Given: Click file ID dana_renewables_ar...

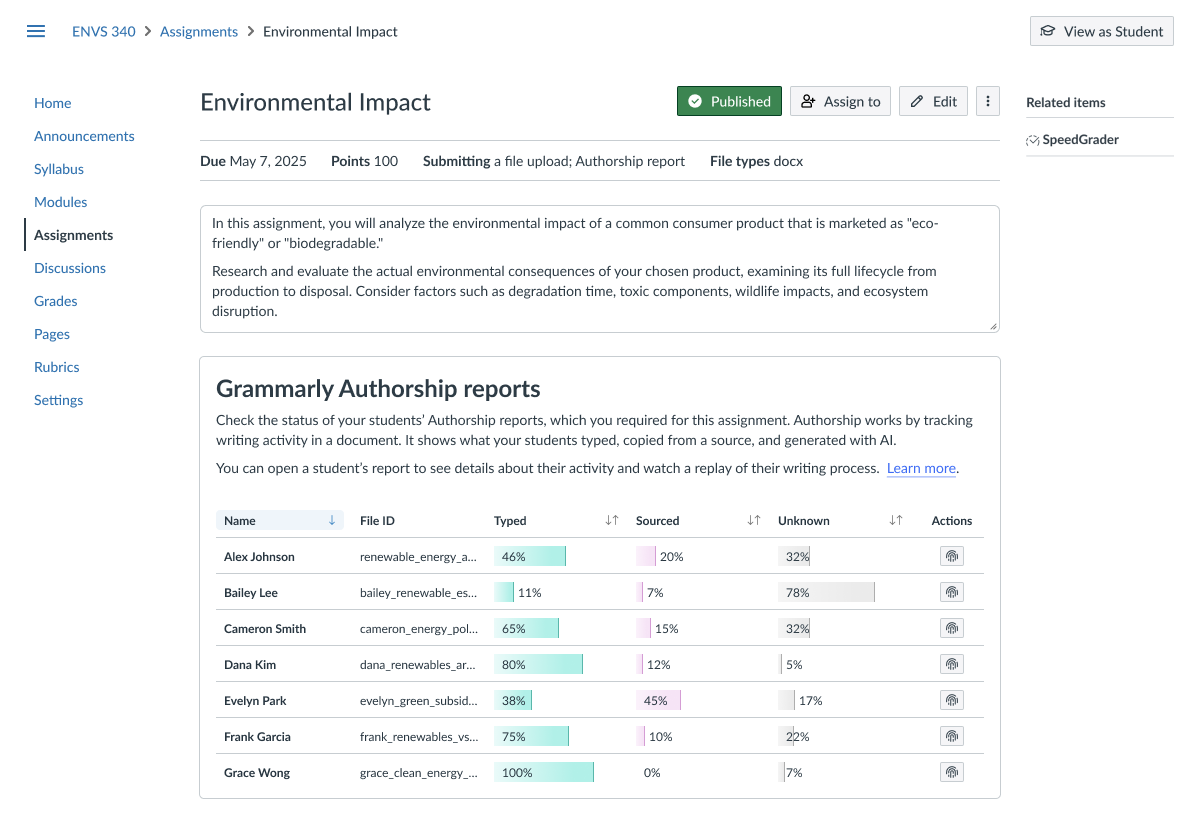Looking at the screenshot, I should [x=417, y=665].
